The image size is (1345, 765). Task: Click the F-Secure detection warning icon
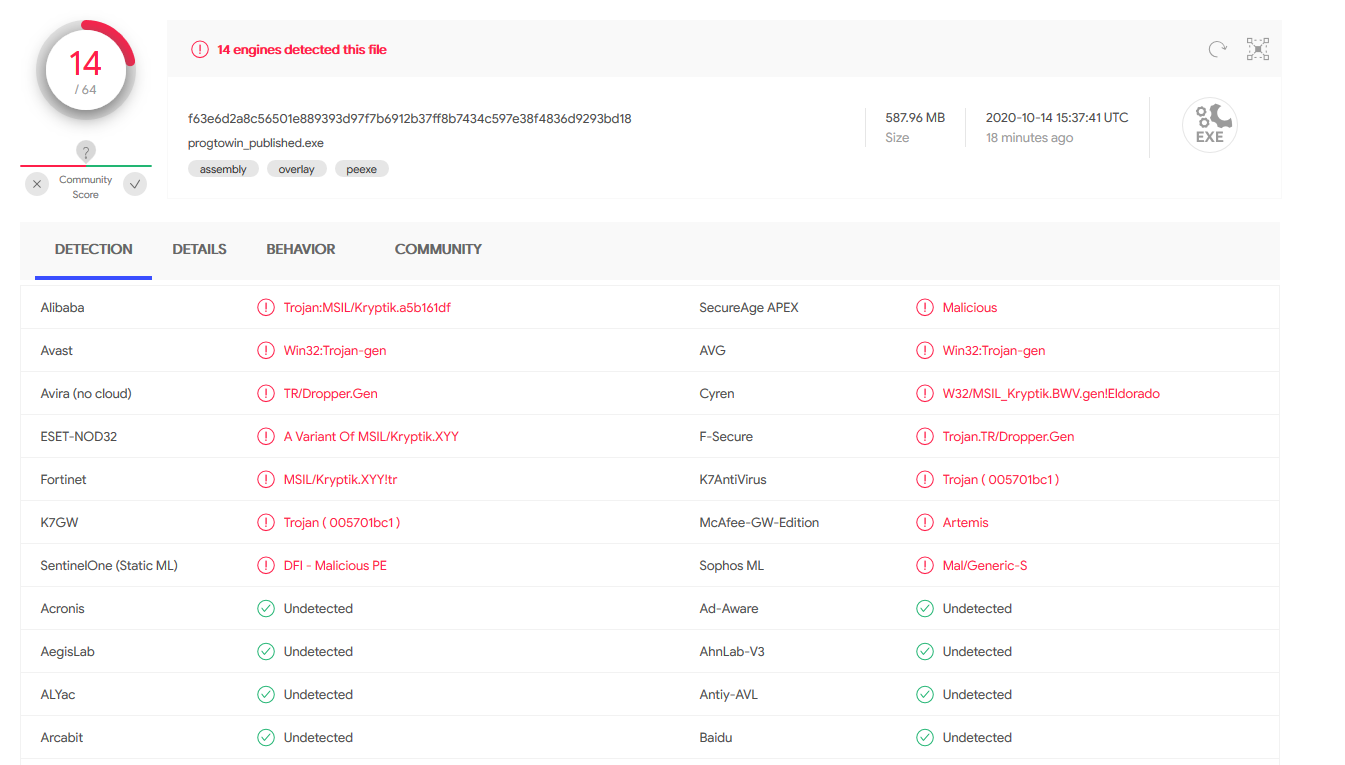click(x=925, y=437)
